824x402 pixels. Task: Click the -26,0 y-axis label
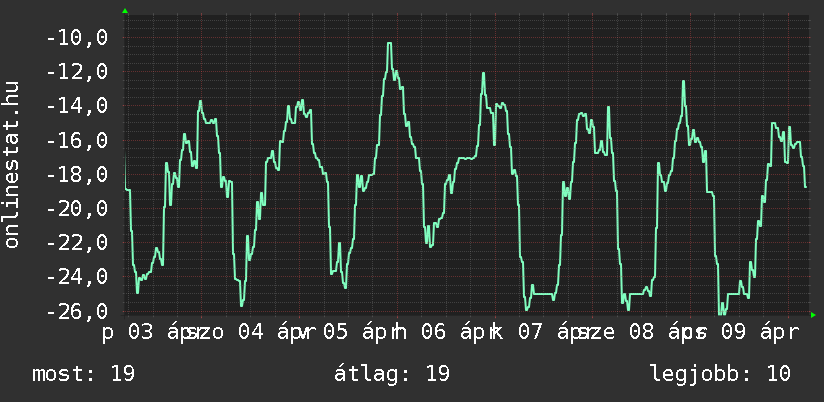[76, 311]
